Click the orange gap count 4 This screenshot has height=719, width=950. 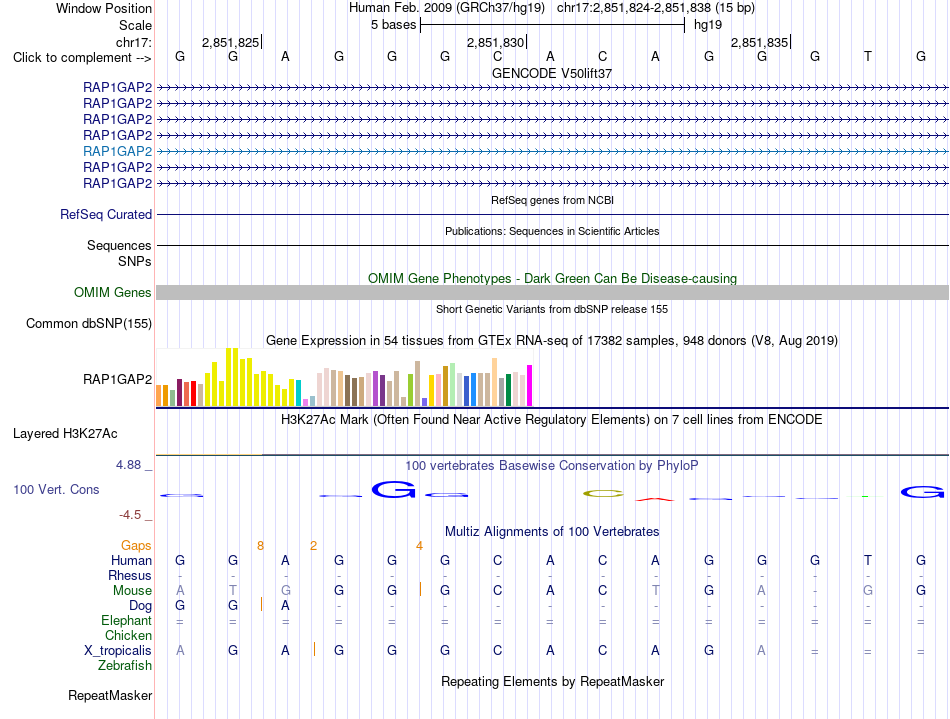(x=419, y=546)
